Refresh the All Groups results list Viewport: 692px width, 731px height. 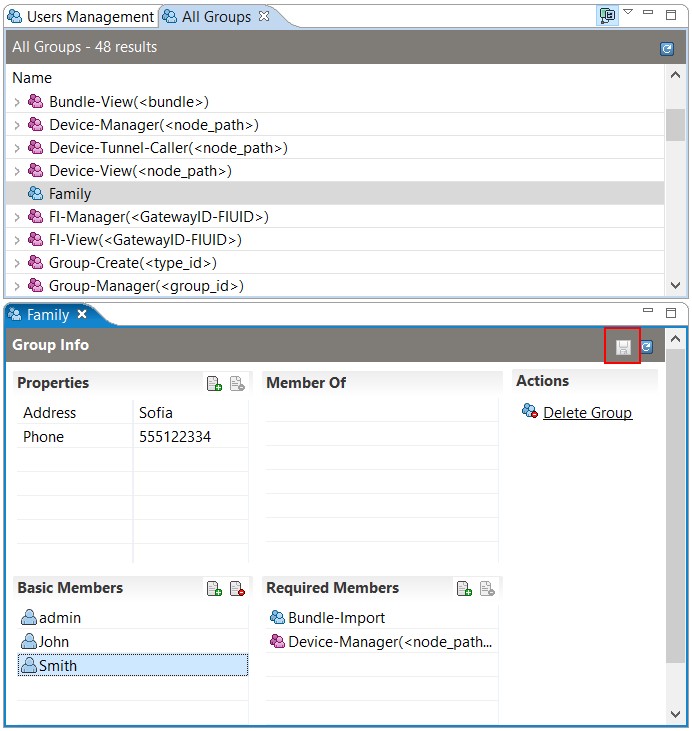pos(667,48)
